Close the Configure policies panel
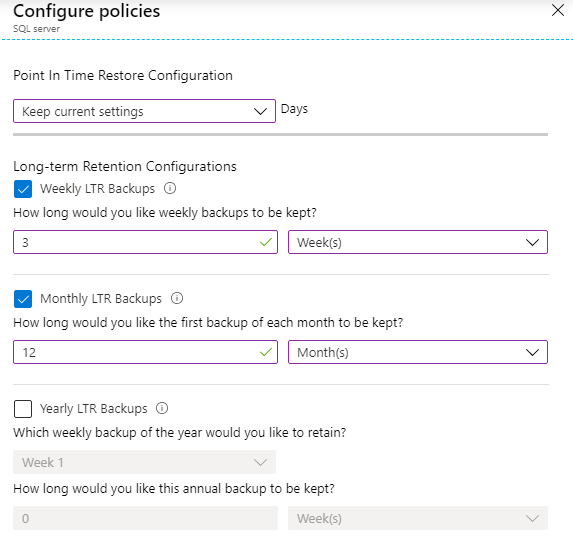The image size is (573, 552). point(558,10)
